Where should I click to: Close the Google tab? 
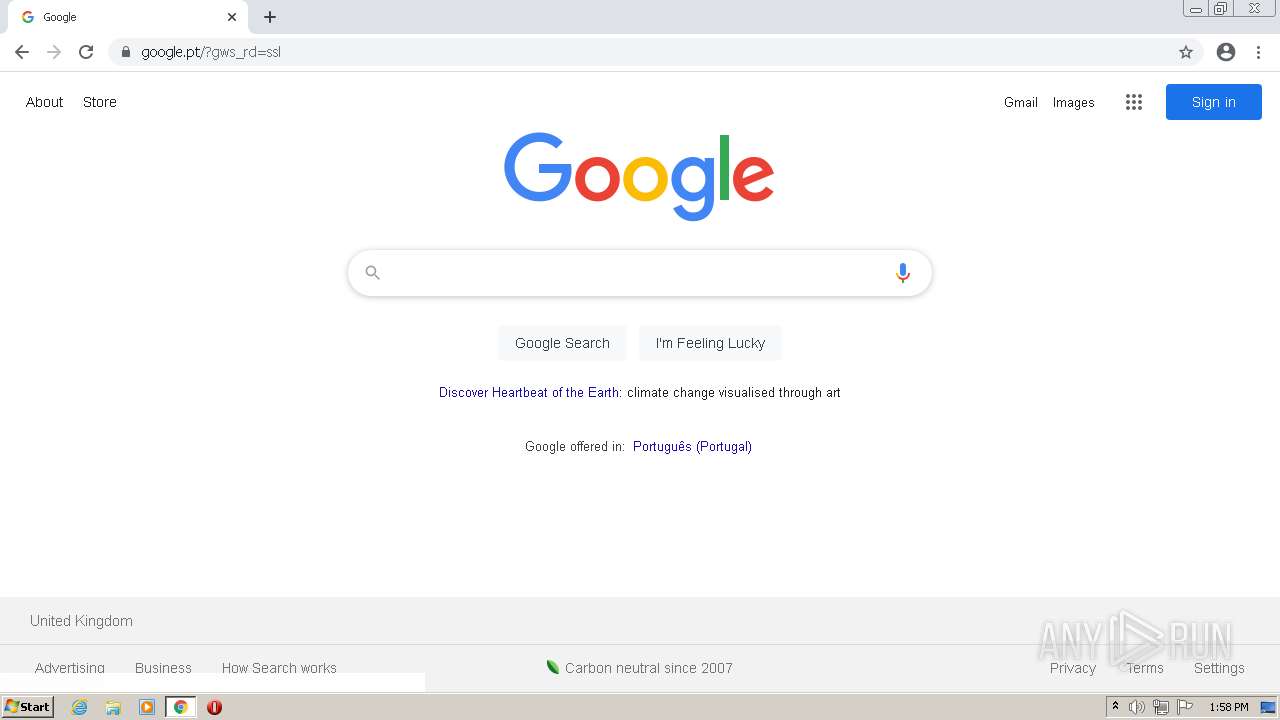pyautogui.click(x=232, y=17)
